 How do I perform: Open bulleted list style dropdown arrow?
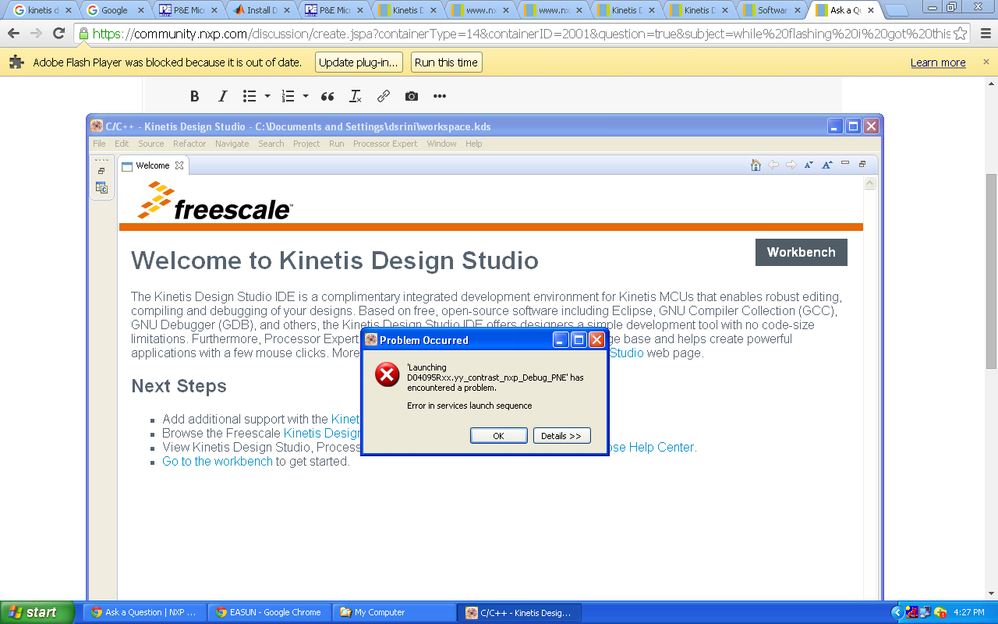click(x=267, y=96)
